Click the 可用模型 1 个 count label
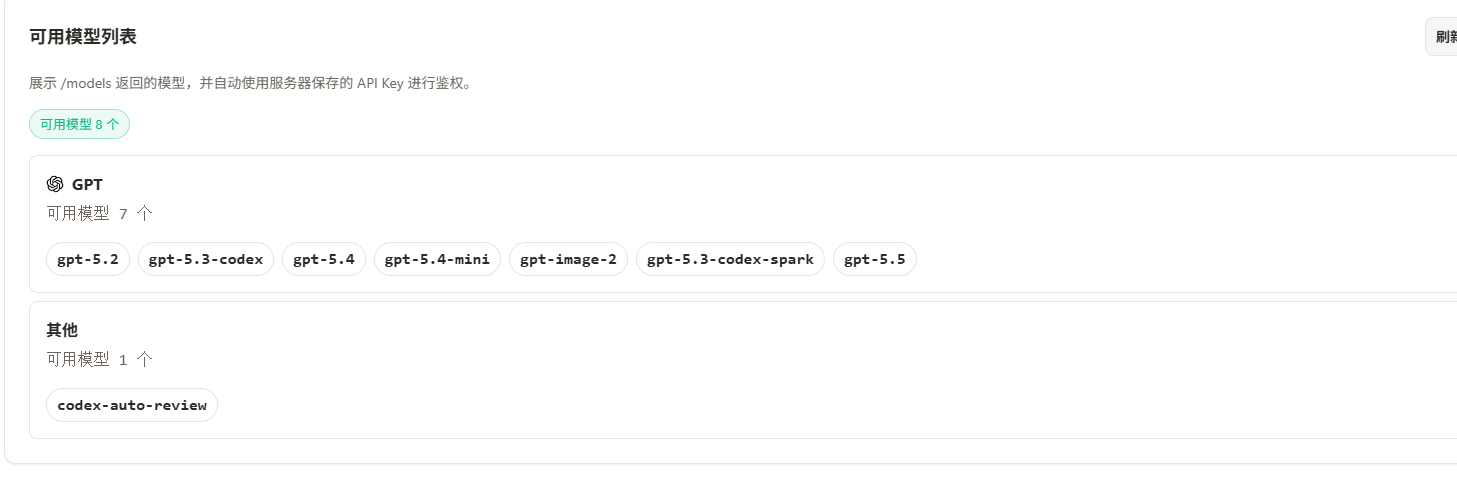 coord(100,359)
